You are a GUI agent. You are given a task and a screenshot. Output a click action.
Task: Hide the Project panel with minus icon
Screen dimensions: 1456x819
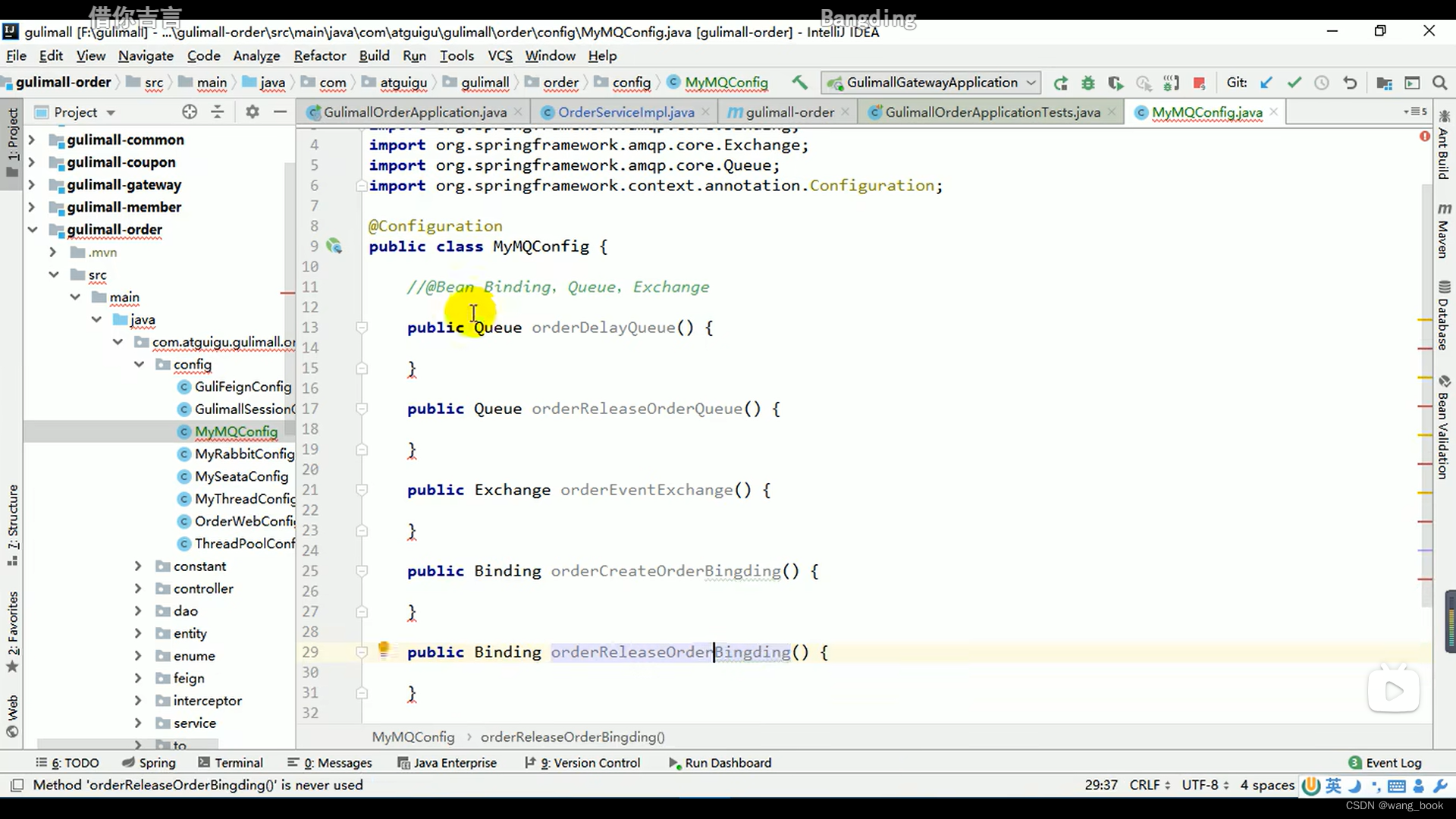pos(280,112)
